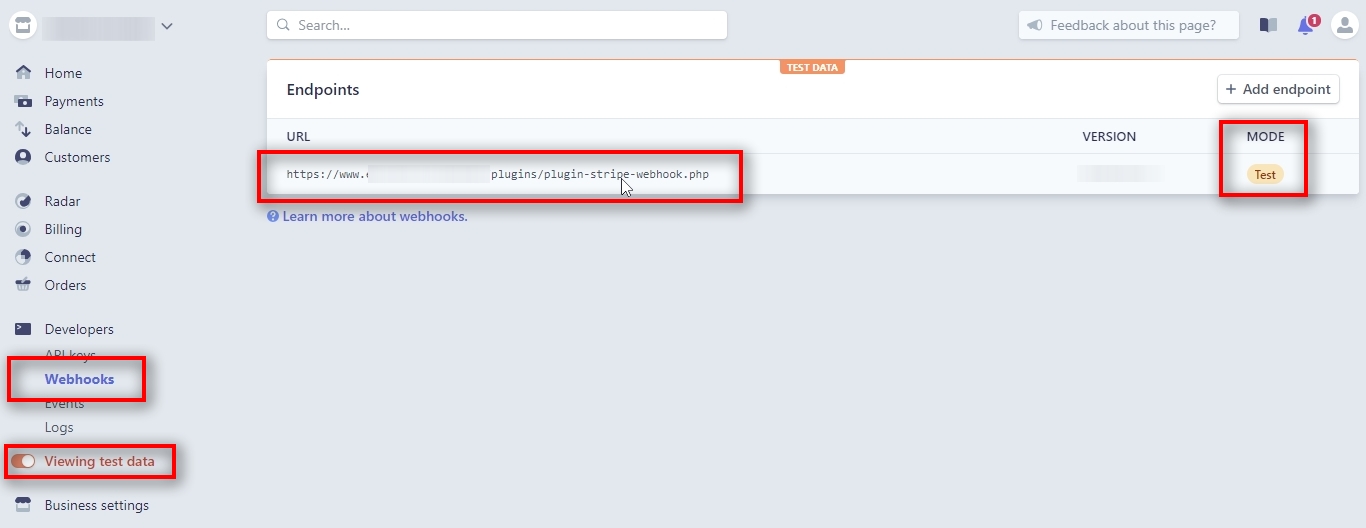Click the URL column header
Screen dimensions: 1366x528
click(298, 137)
